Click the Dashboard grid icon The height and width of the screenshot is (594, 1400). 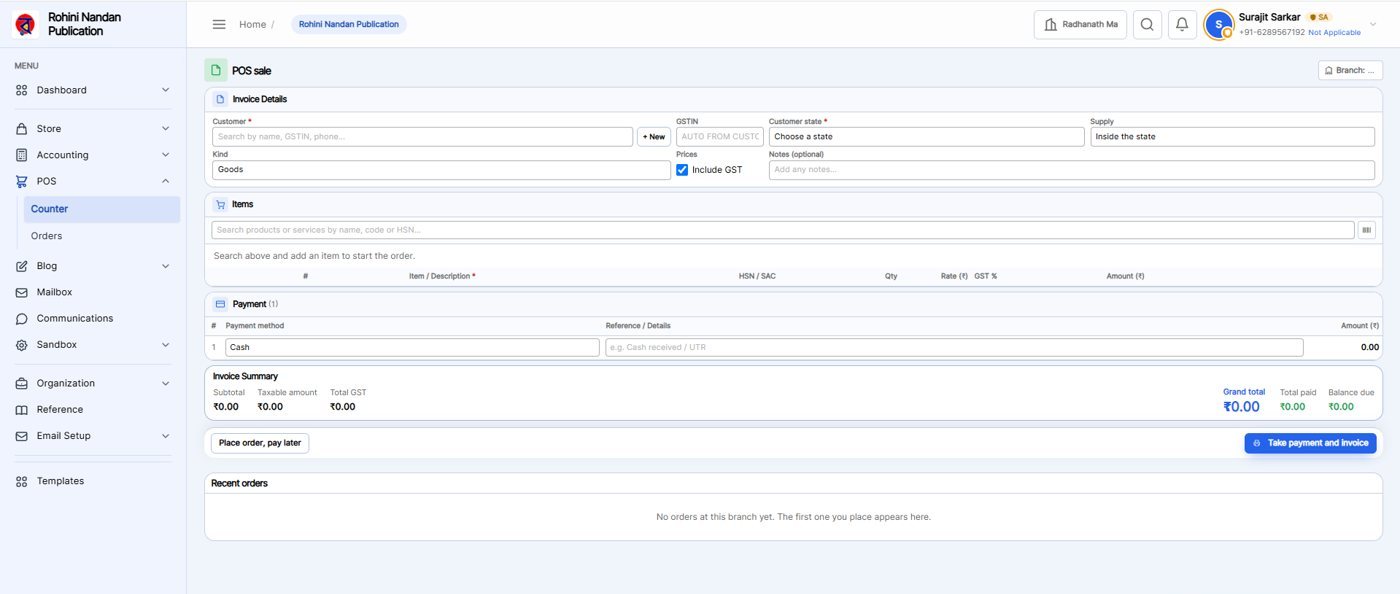tap(22, 90)
